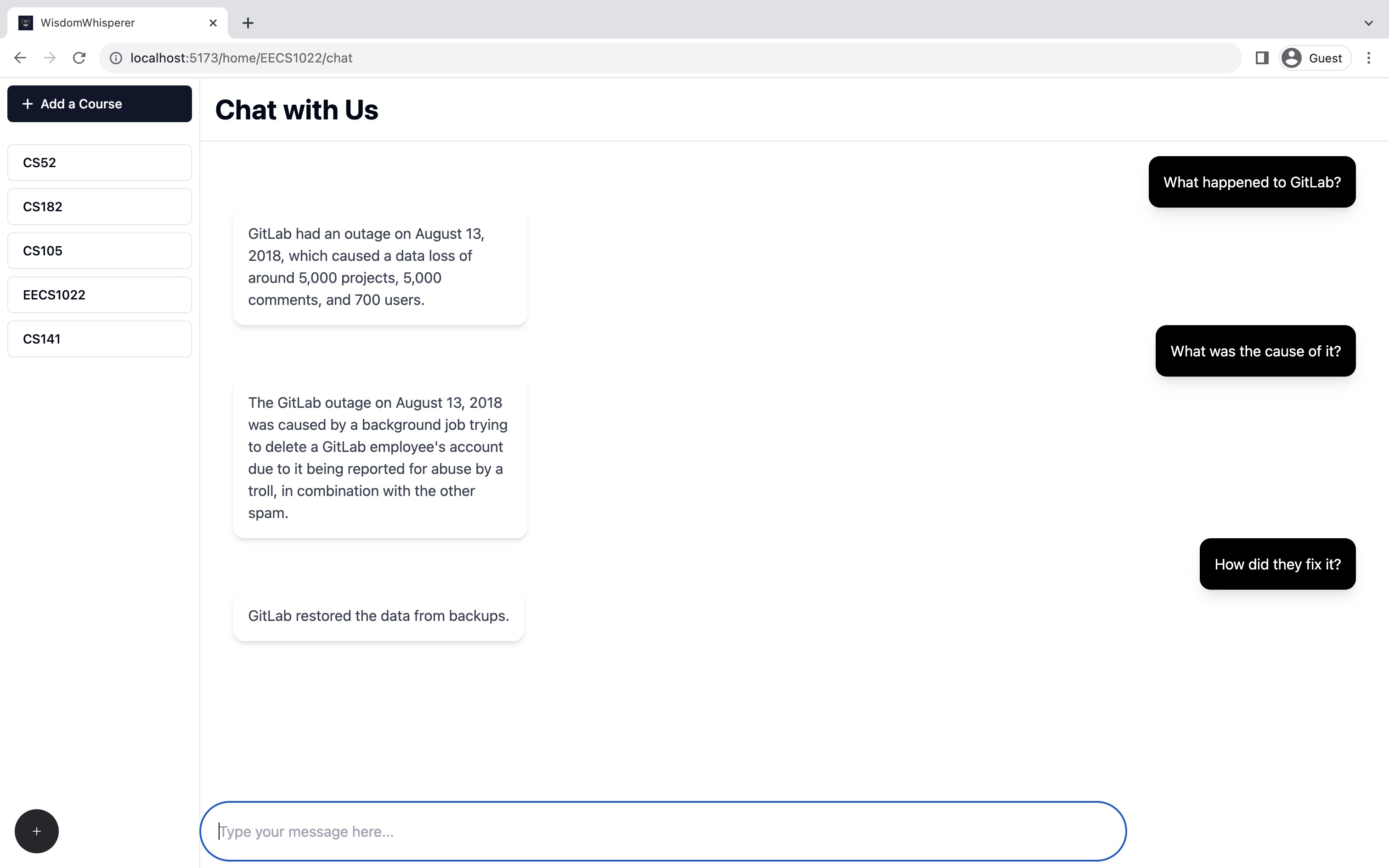Open the CS182 course

pos(99,207)
